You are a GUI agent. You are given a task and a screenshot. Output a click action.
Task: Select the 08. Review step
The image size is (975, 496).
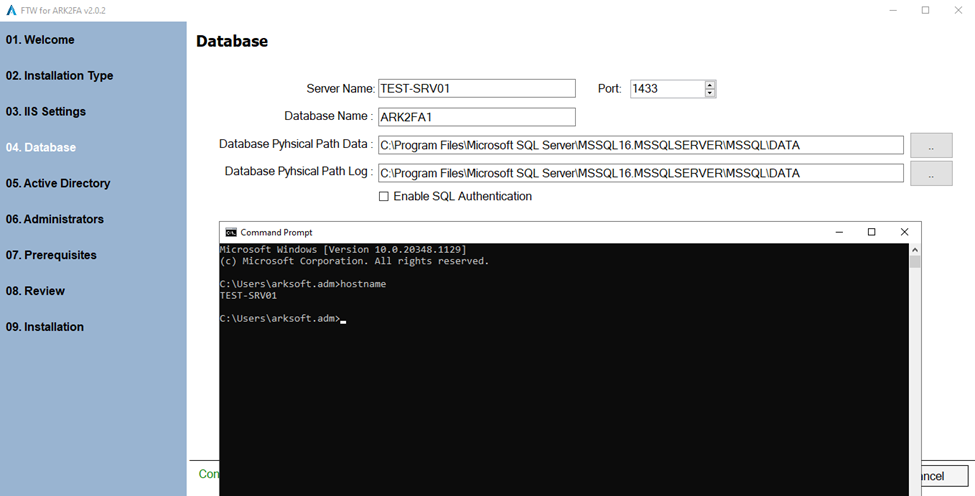pyautogui.click(x=35, y=292)
